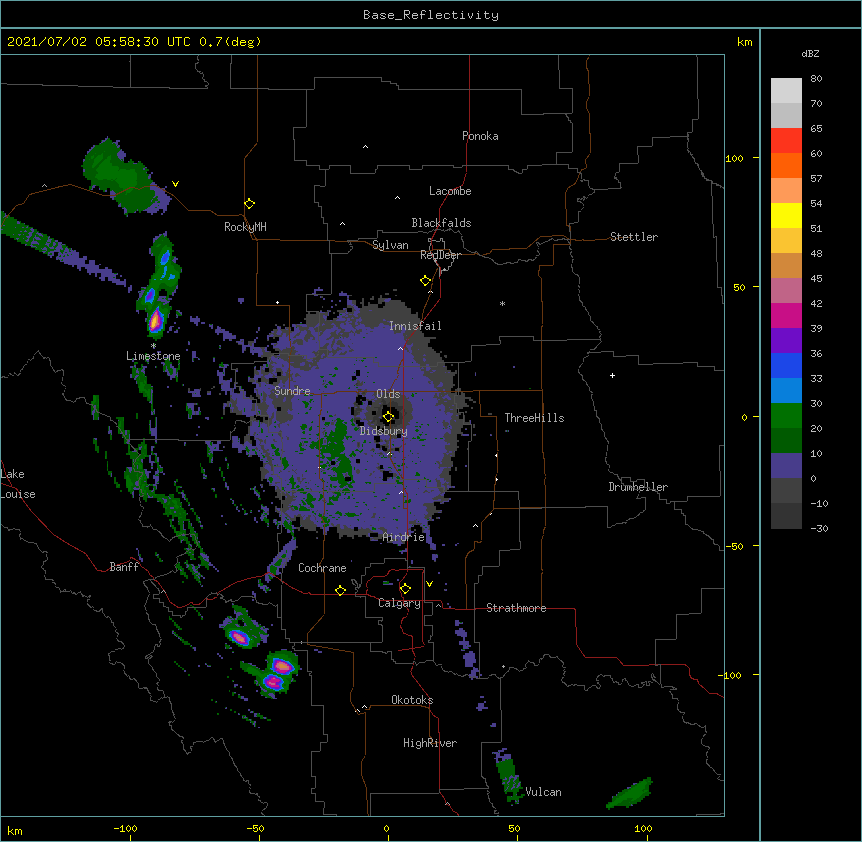Click the Calgary label
Image resolution: width=862 pixels, height=842 pixels.
399,603
